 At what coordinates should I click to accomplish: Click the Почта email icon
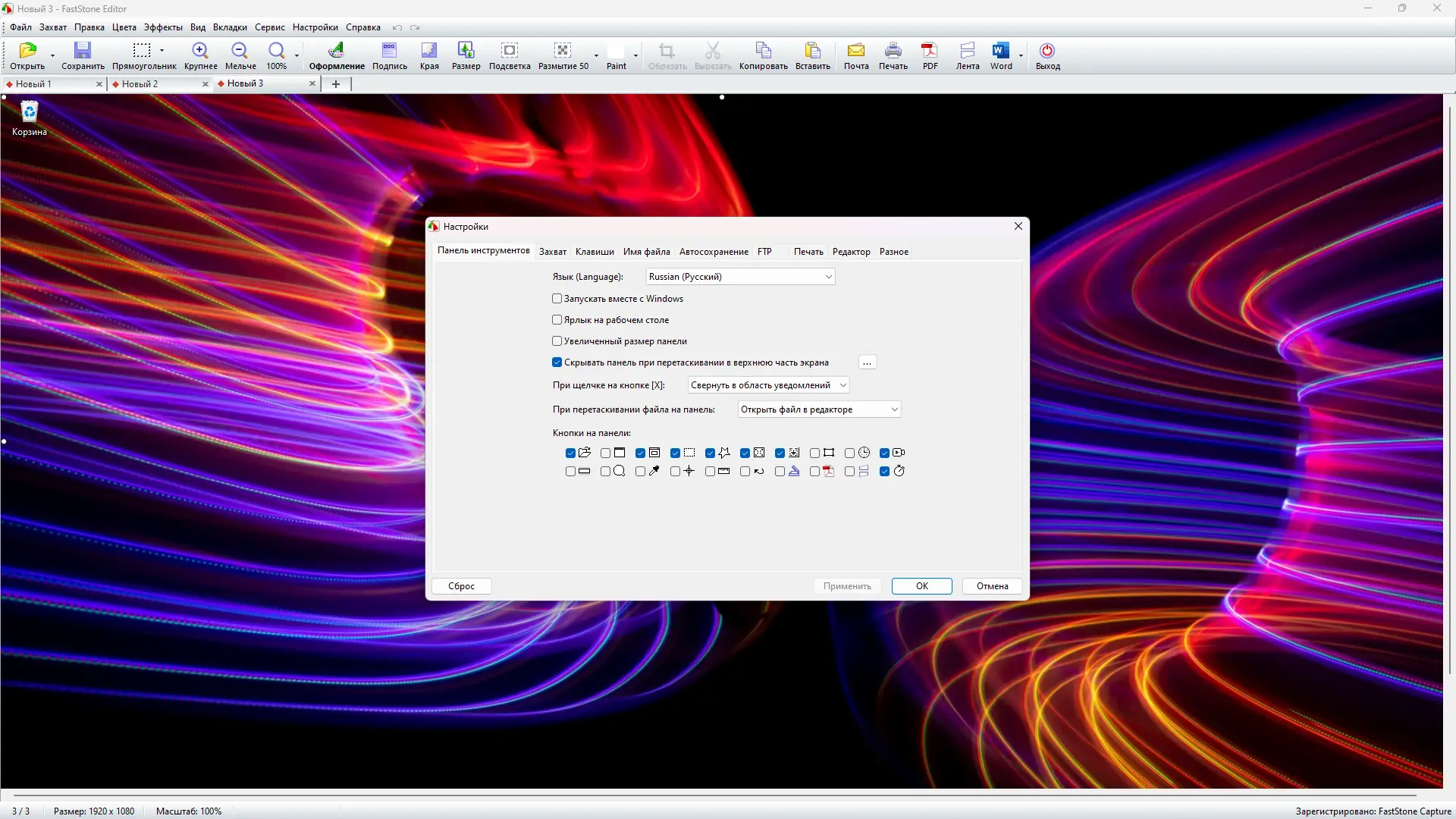856,55
